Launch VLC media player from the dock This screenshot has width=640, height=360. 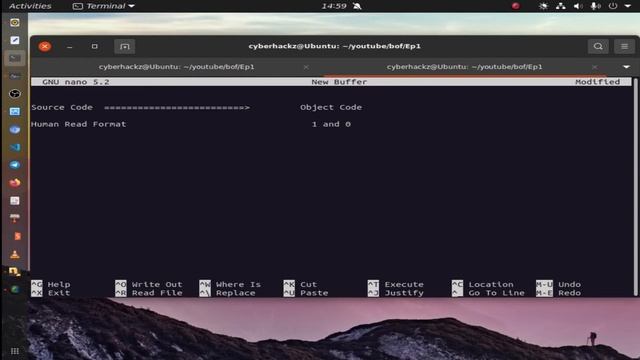pos(15,254)
